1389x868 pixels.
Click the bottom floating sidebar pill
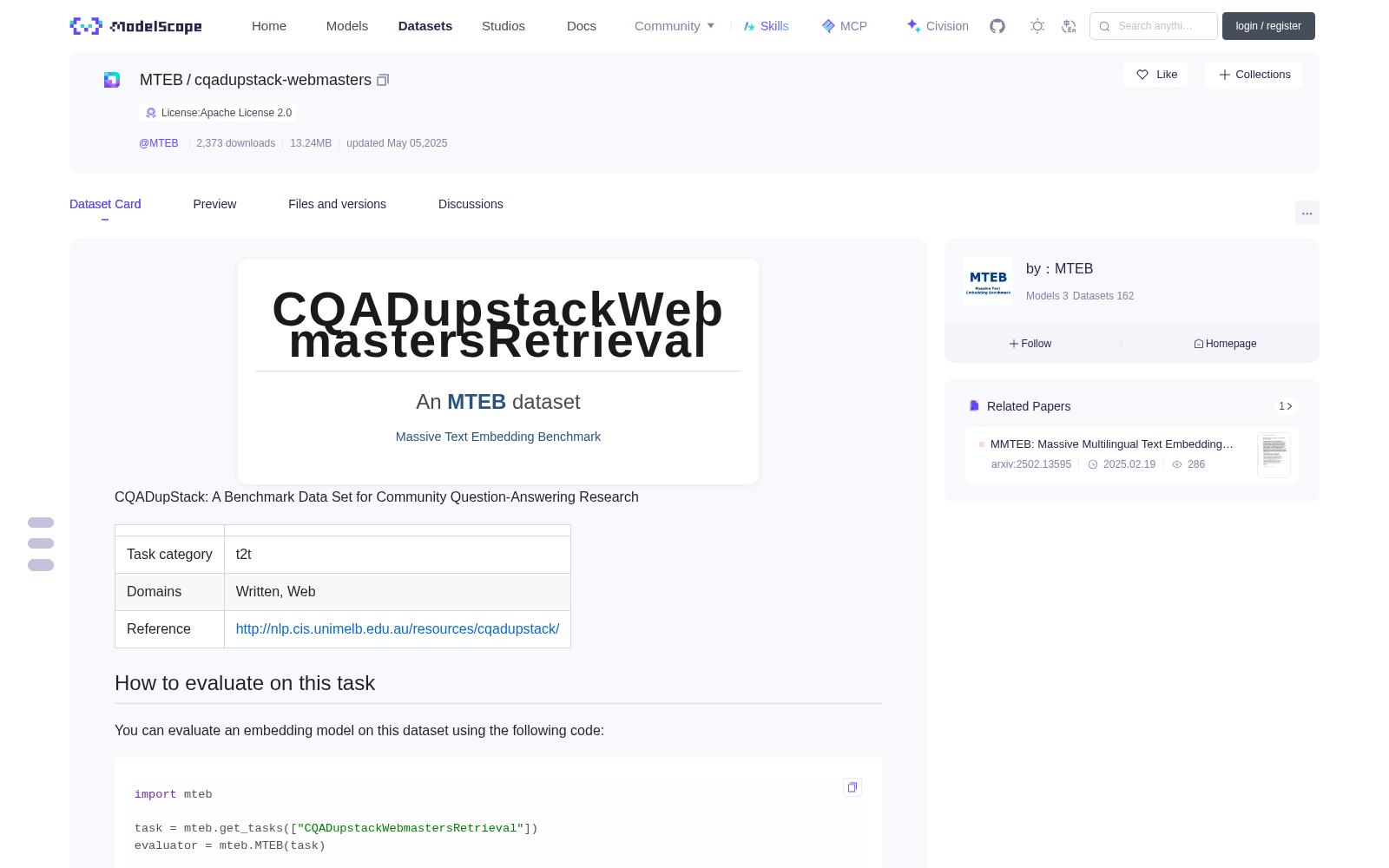click(x=41, y=565)
